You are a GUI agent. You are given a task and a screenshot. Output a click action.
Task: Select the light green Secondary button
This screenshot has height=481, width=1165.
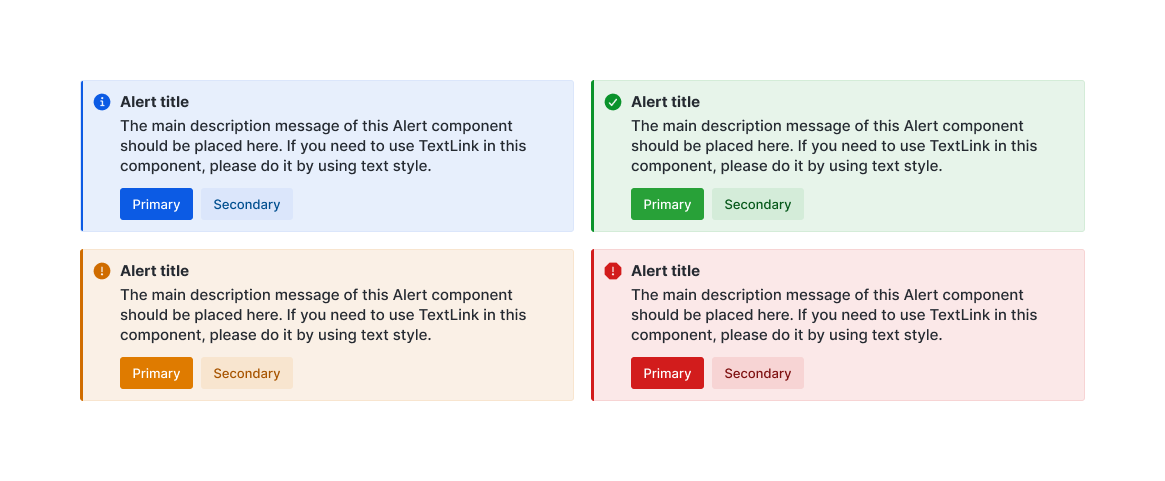coord(757,204)
